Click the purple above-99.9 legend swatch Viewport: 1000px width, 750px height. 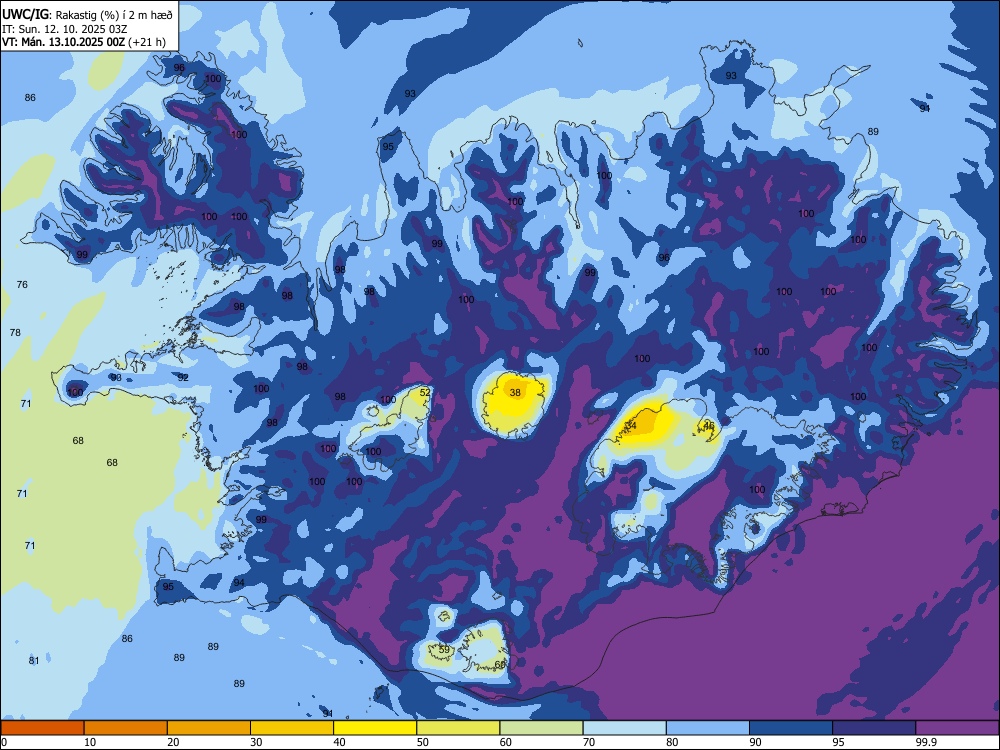pyautogui.click(x=957, y=728)
